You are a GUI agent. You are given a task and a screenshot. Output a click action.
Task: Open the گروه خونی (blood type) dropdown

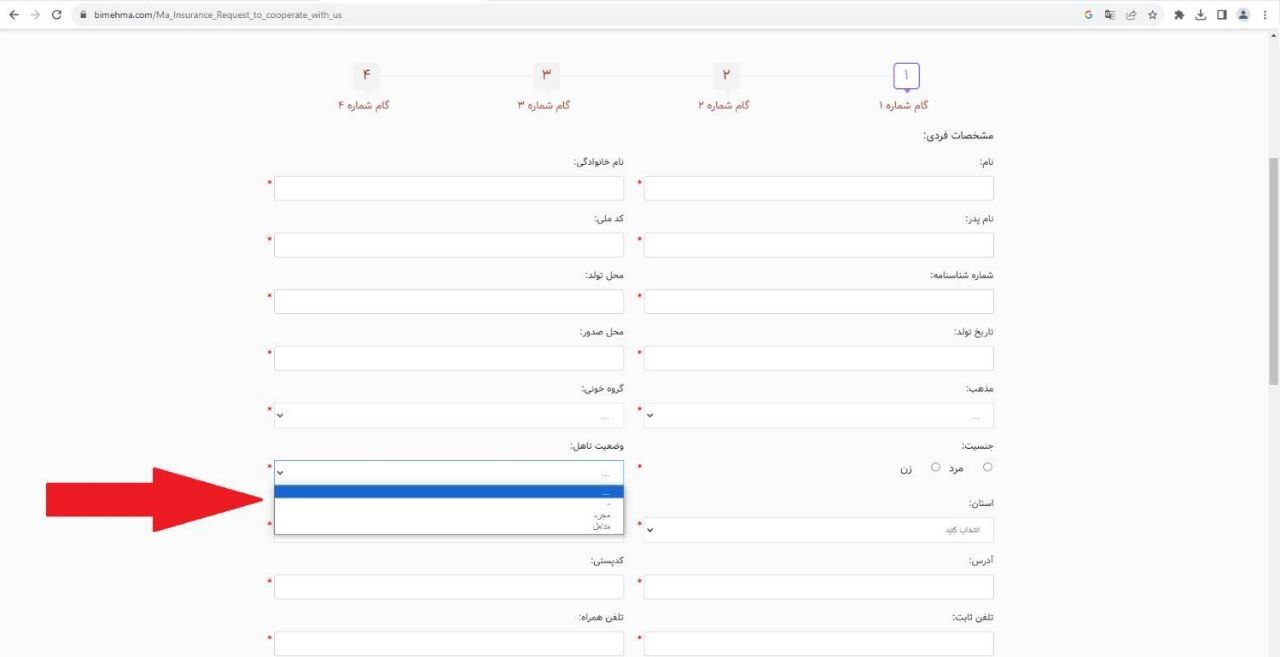pyautogui.click(x=448, y=414)
